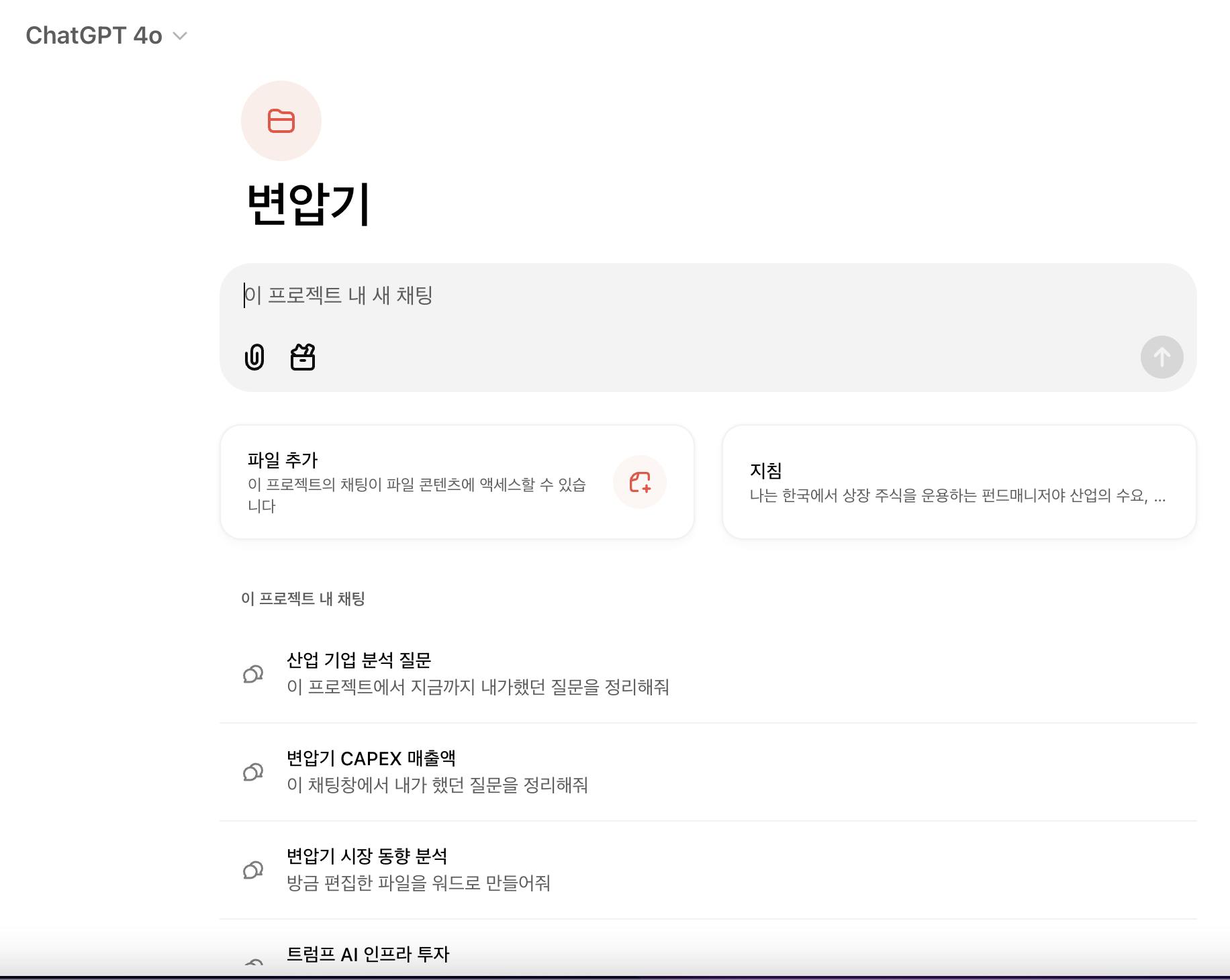Open the ChatGPT 4o model selector dropdown
The width and height of the screenshot is (1230, 980).
click(x=106, y=36)
